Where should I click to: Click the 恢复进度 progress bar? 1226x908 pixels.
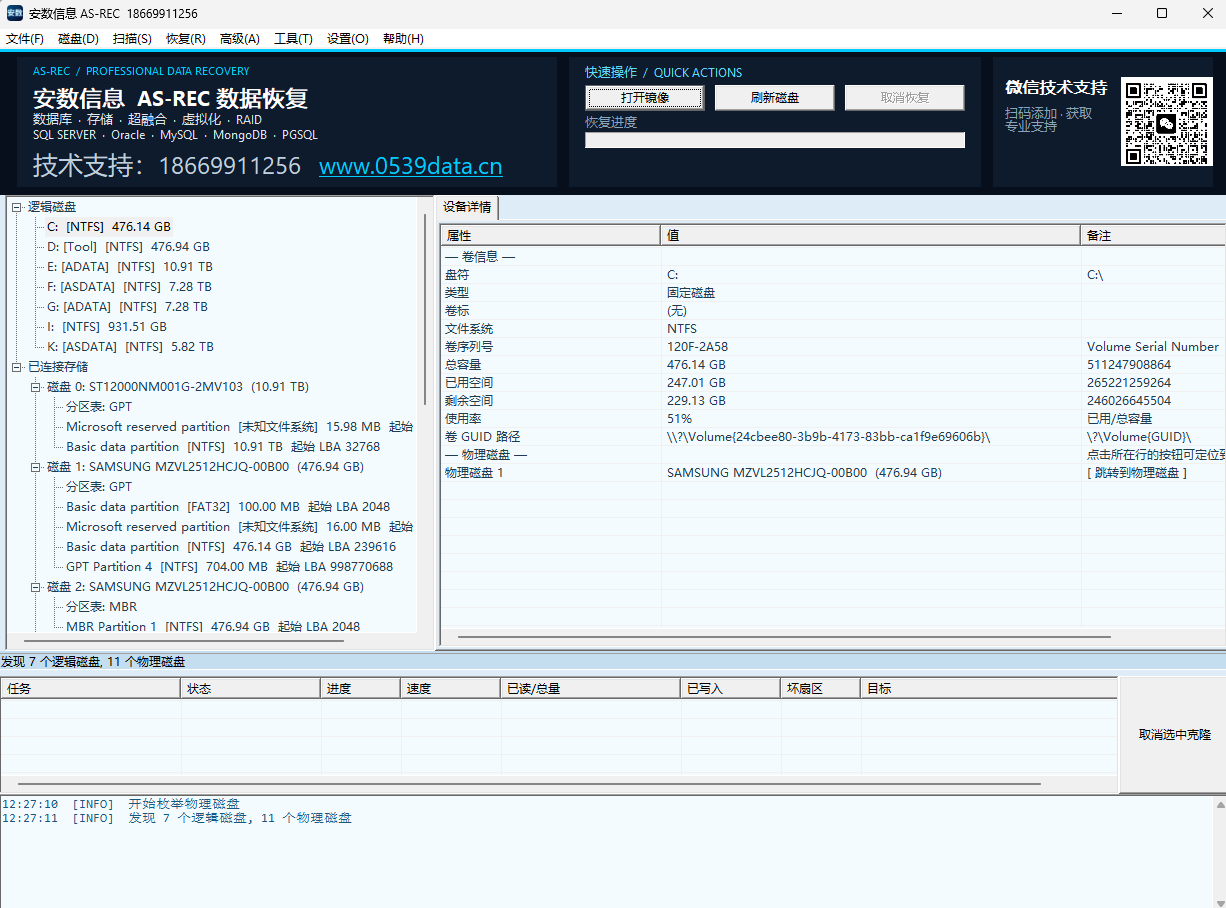point(775,140)
